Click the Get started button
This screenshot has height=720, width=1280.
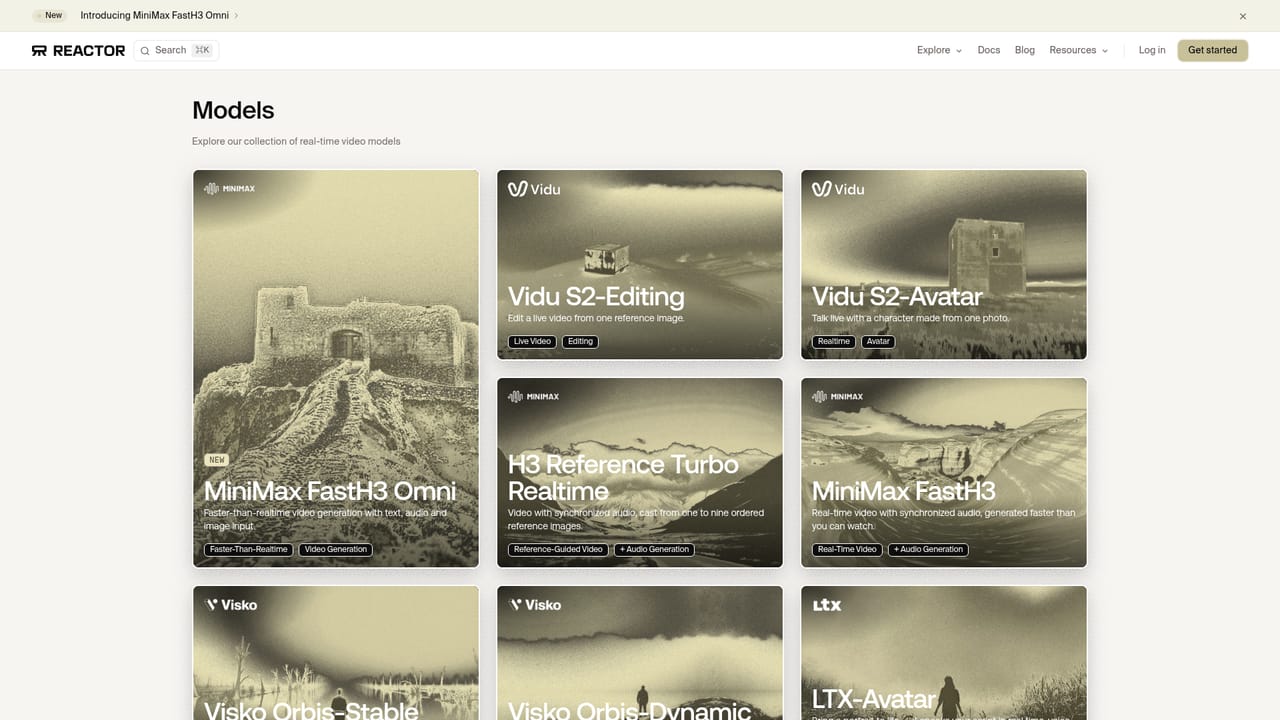(x=1212, y=50)
